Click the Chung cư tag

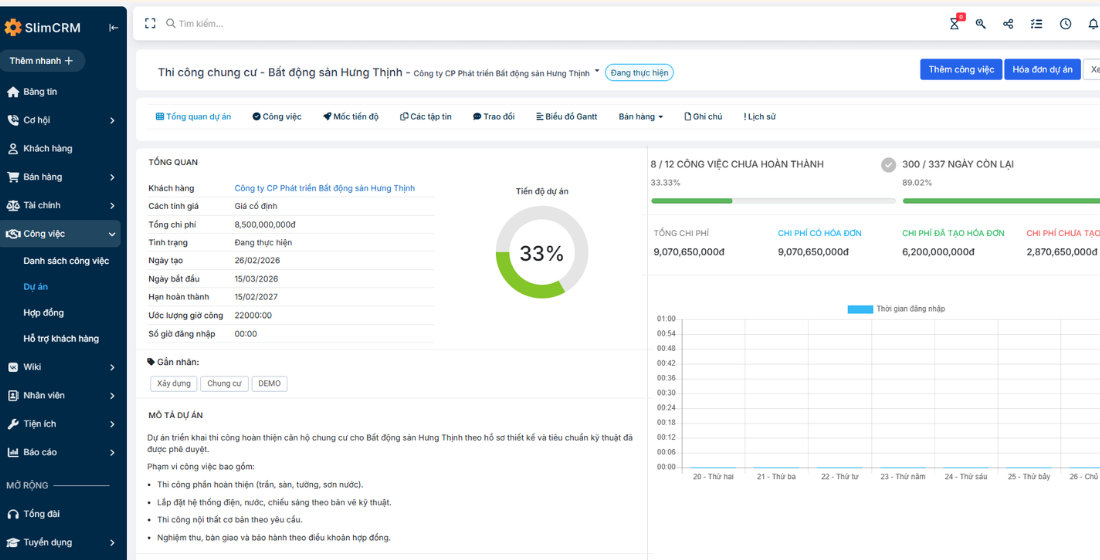[224, 384]
